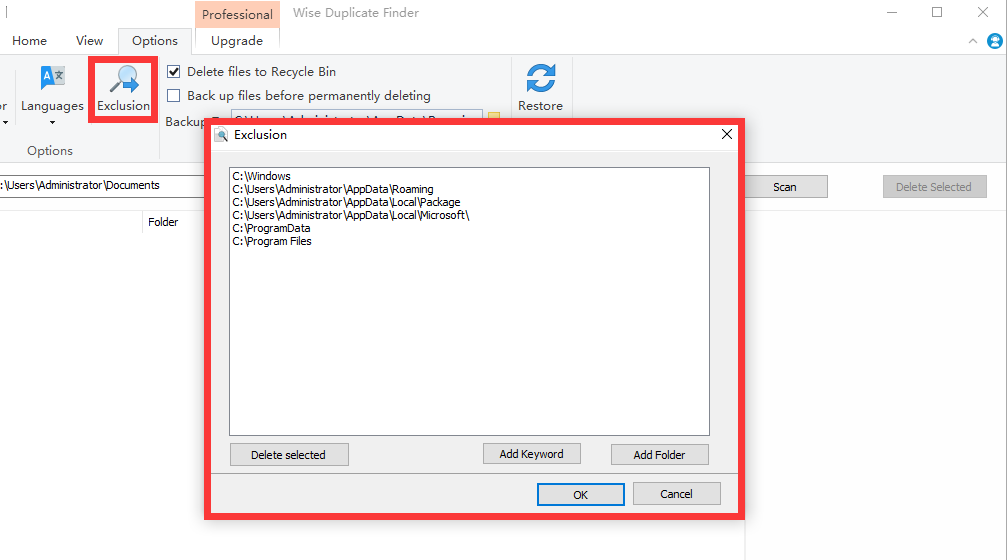Click Delete selected in Exclusion dialog
The height and width of the screenshot is (560, 1007).
(289, 455)
